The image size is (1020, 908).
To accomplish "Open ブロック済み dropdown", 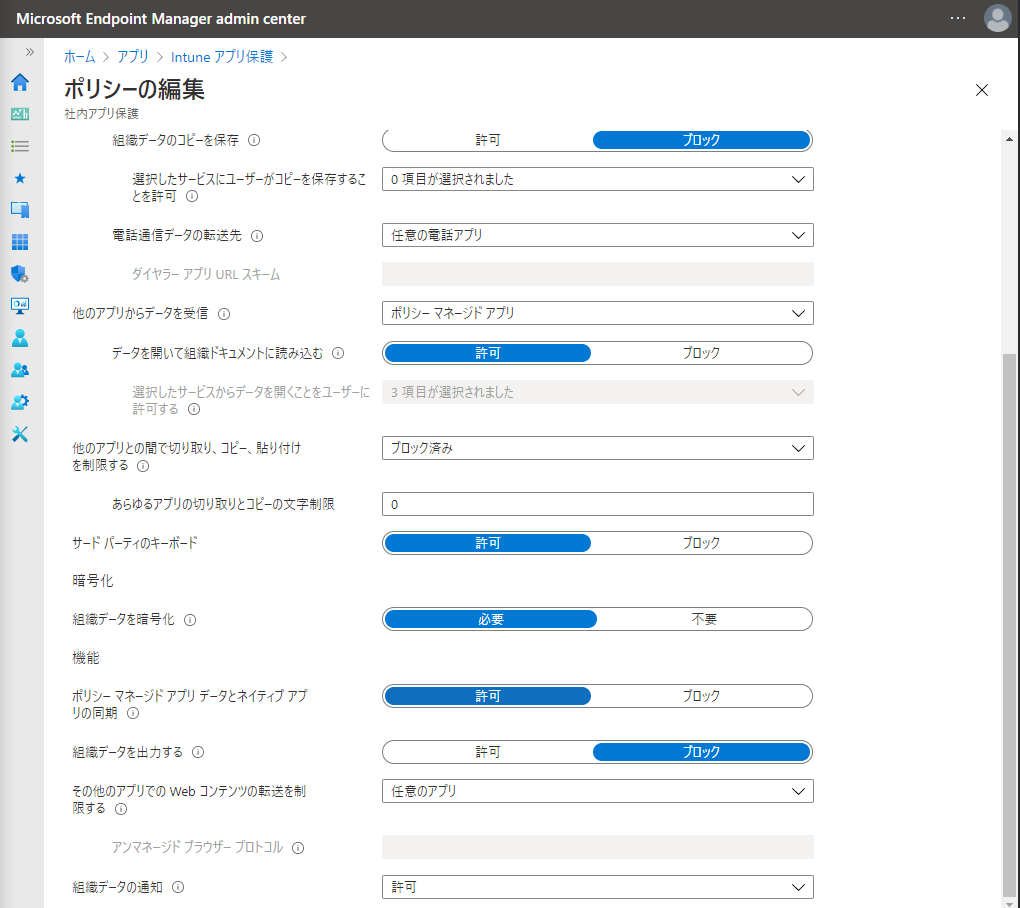I will click(598, 448).
